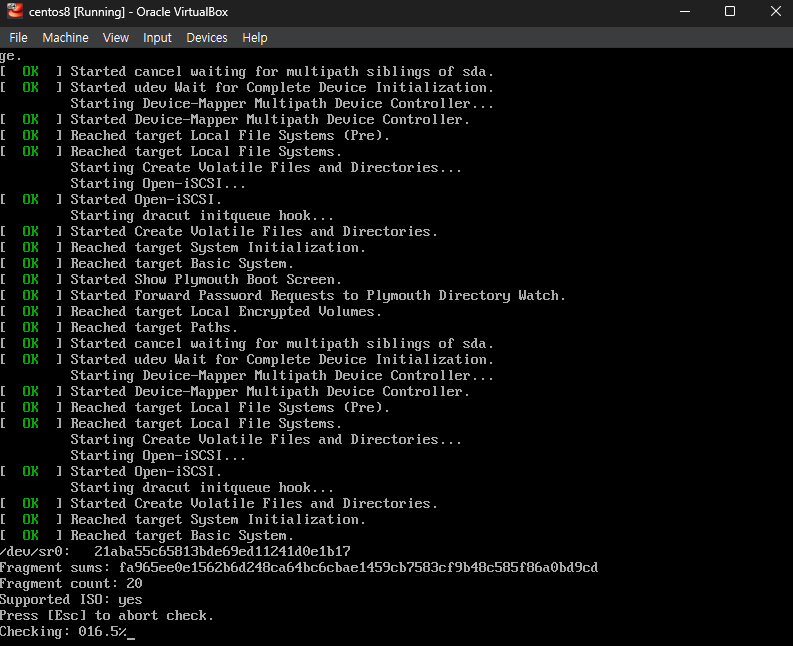This screenshot has width=793, height=646.
Task: Click the '/dev/sr0:' checksum line
Action: (175, 551)
